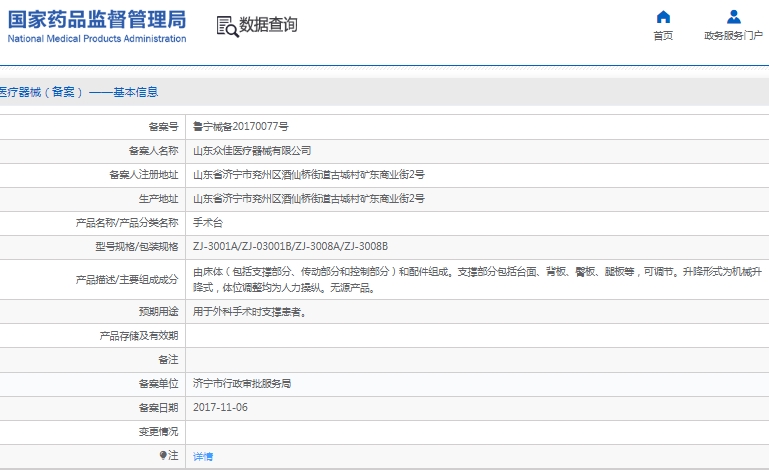Screen dimensions: 769x473
Task: Click the 产品名称/产品分类名称 label
Action: [x=127, y=223]
